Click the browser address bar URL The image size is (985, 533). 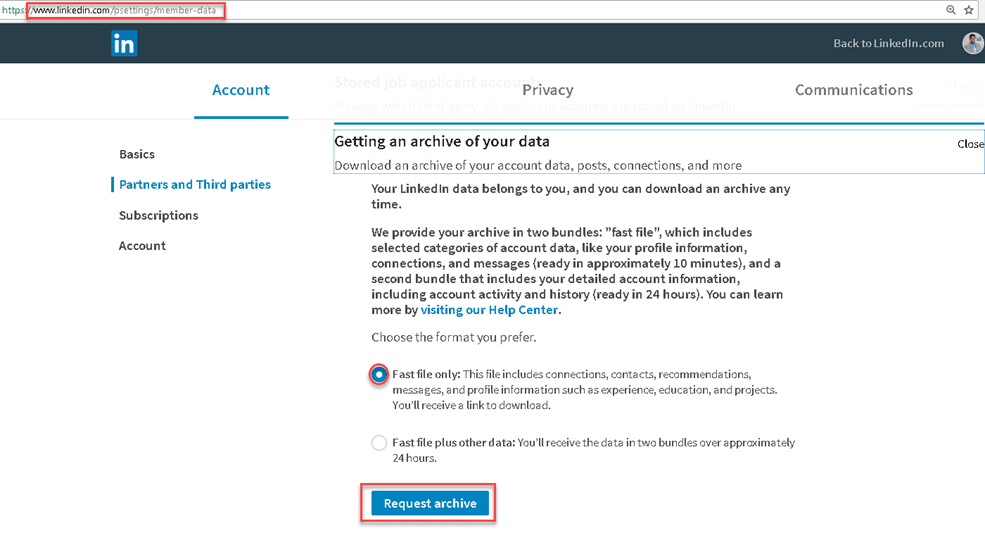(124, 10)
